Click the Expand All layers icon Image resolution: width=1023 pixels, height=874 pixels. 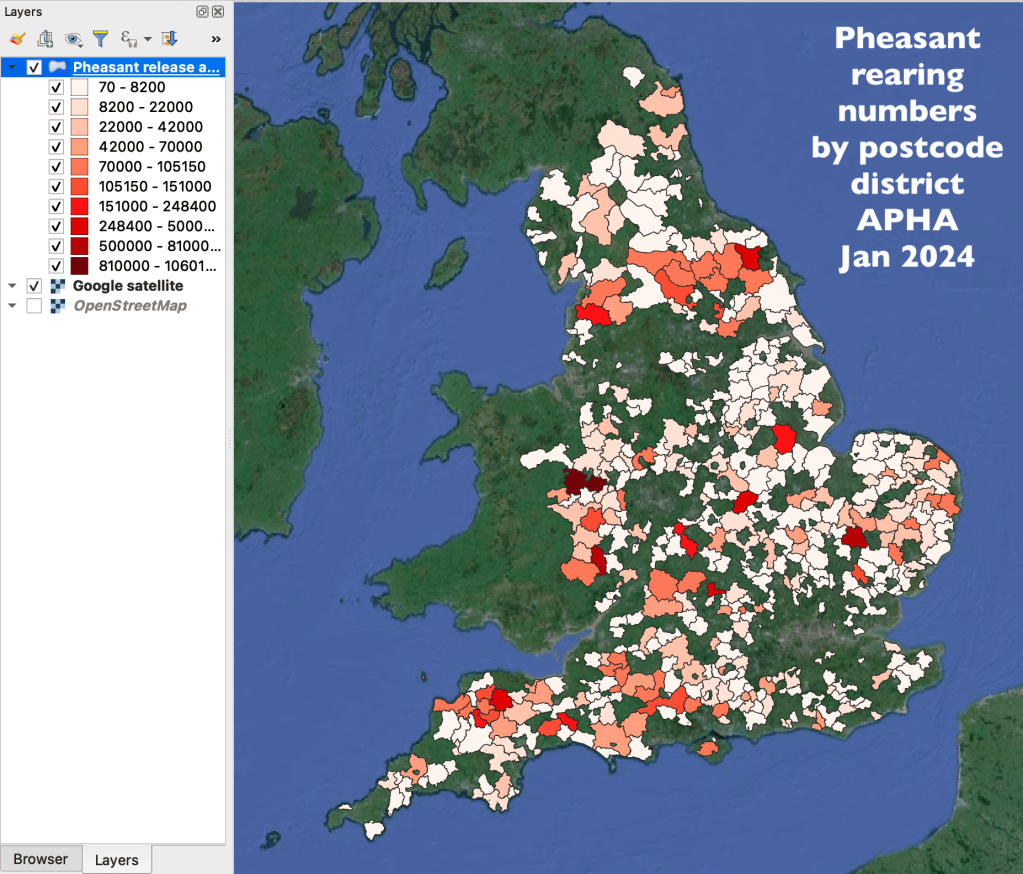pyautogui.click(x=169, y=39)
